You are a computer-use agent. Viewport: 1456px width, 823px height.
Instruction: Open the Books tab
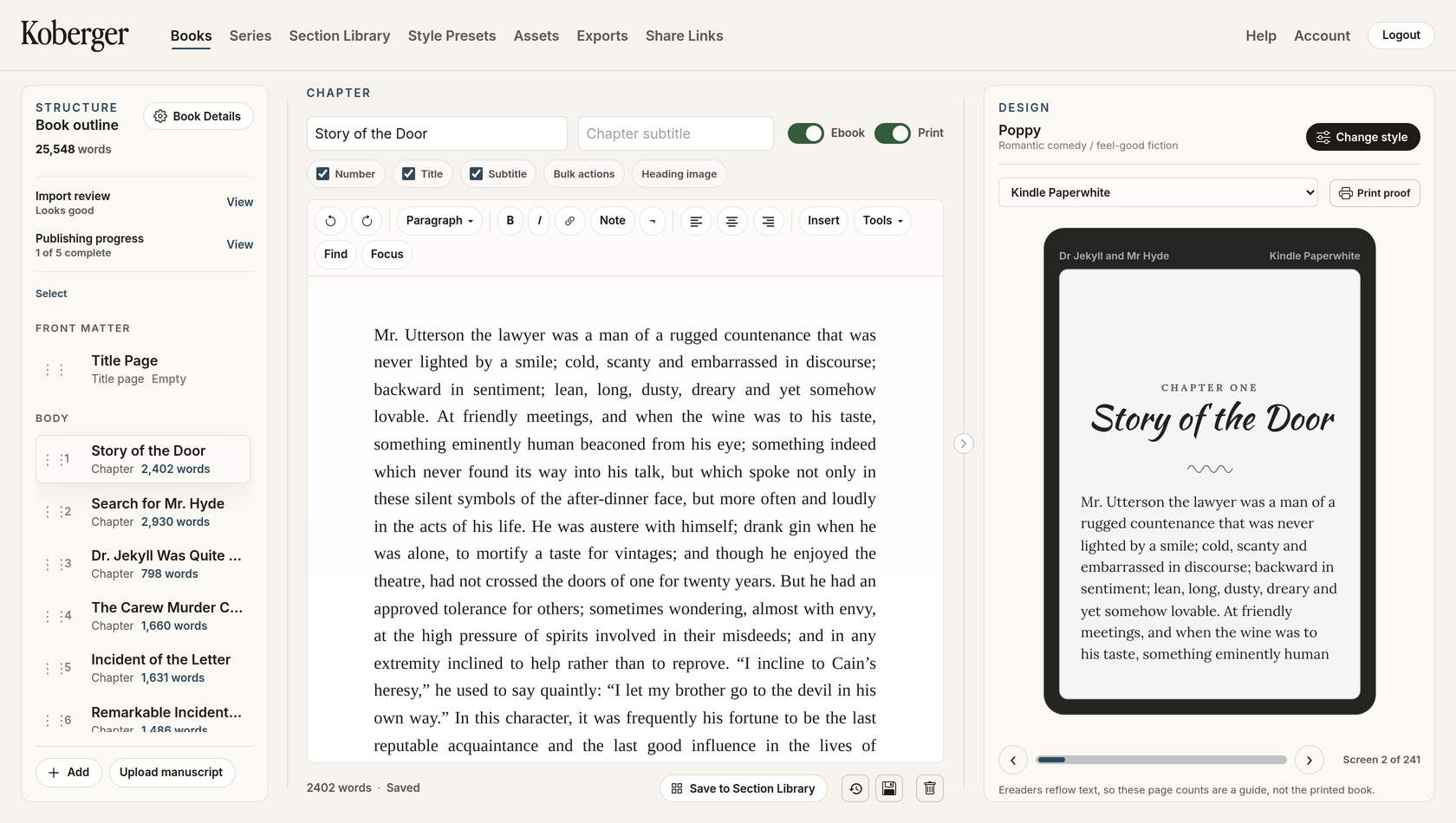[x=191, y=36]
